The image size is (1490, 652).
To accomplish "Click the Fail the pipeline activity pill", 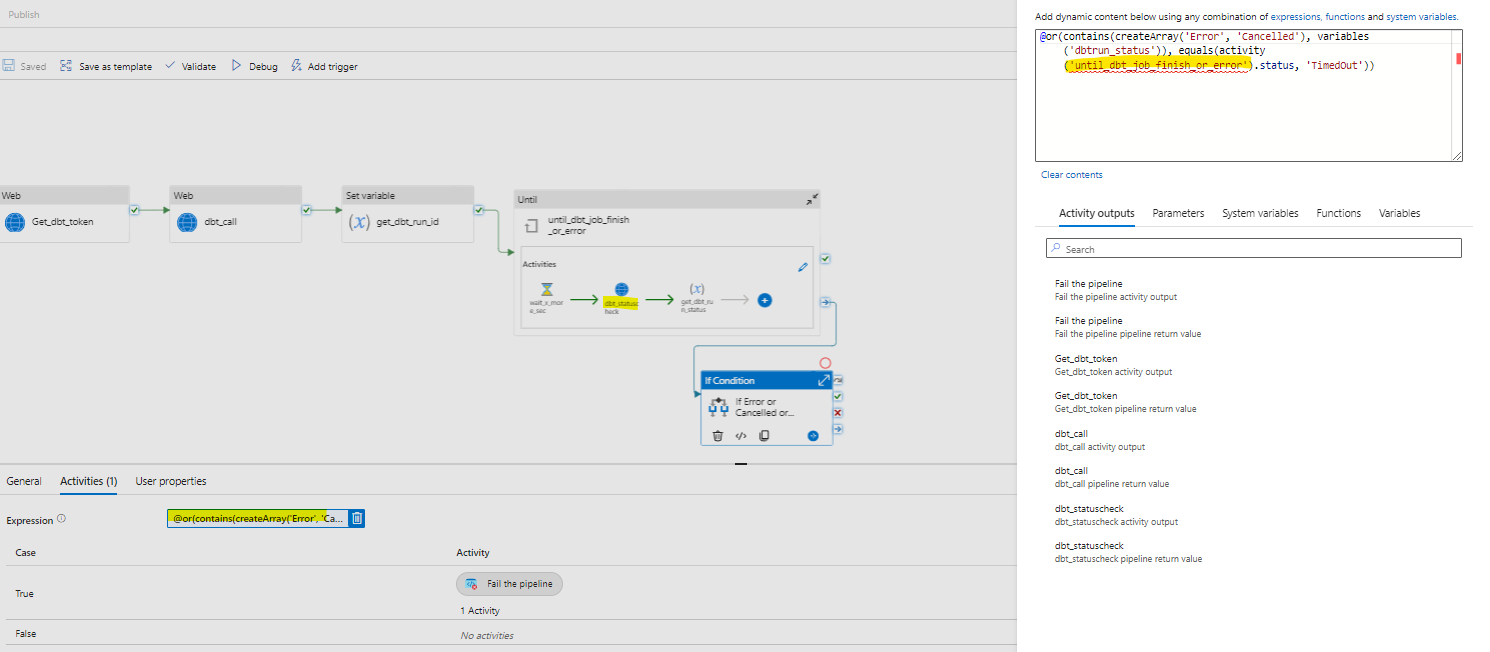I will [x=510, y=584].
